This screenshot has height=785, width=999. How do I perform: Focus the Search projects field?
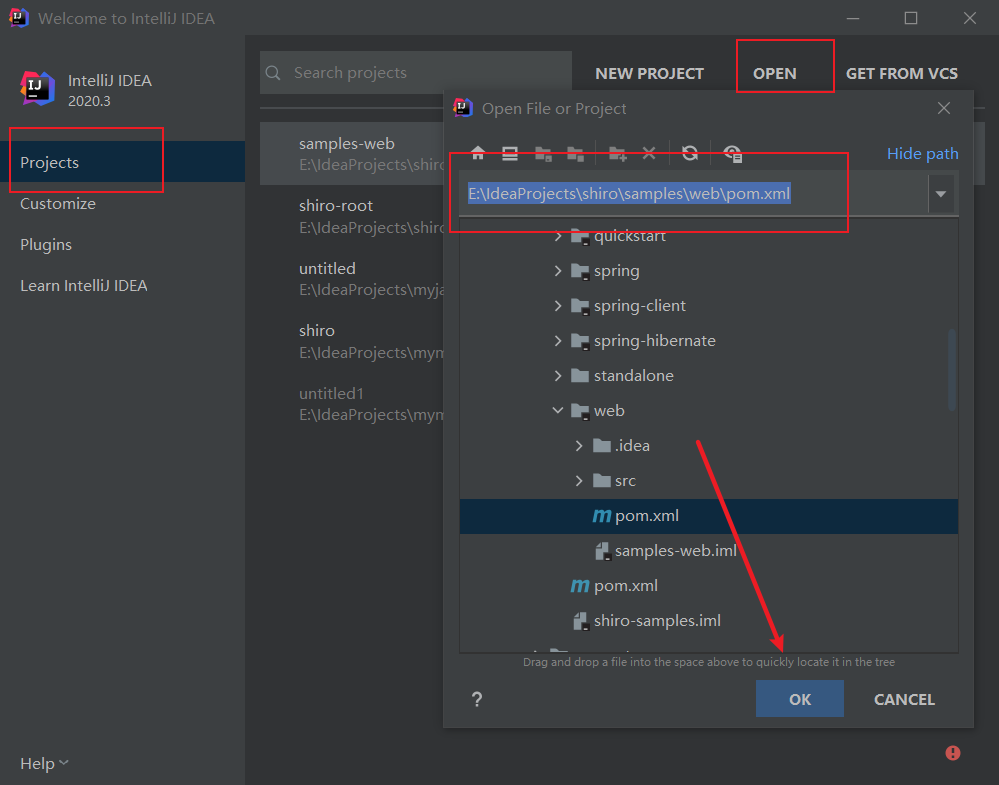pos(415,73)
